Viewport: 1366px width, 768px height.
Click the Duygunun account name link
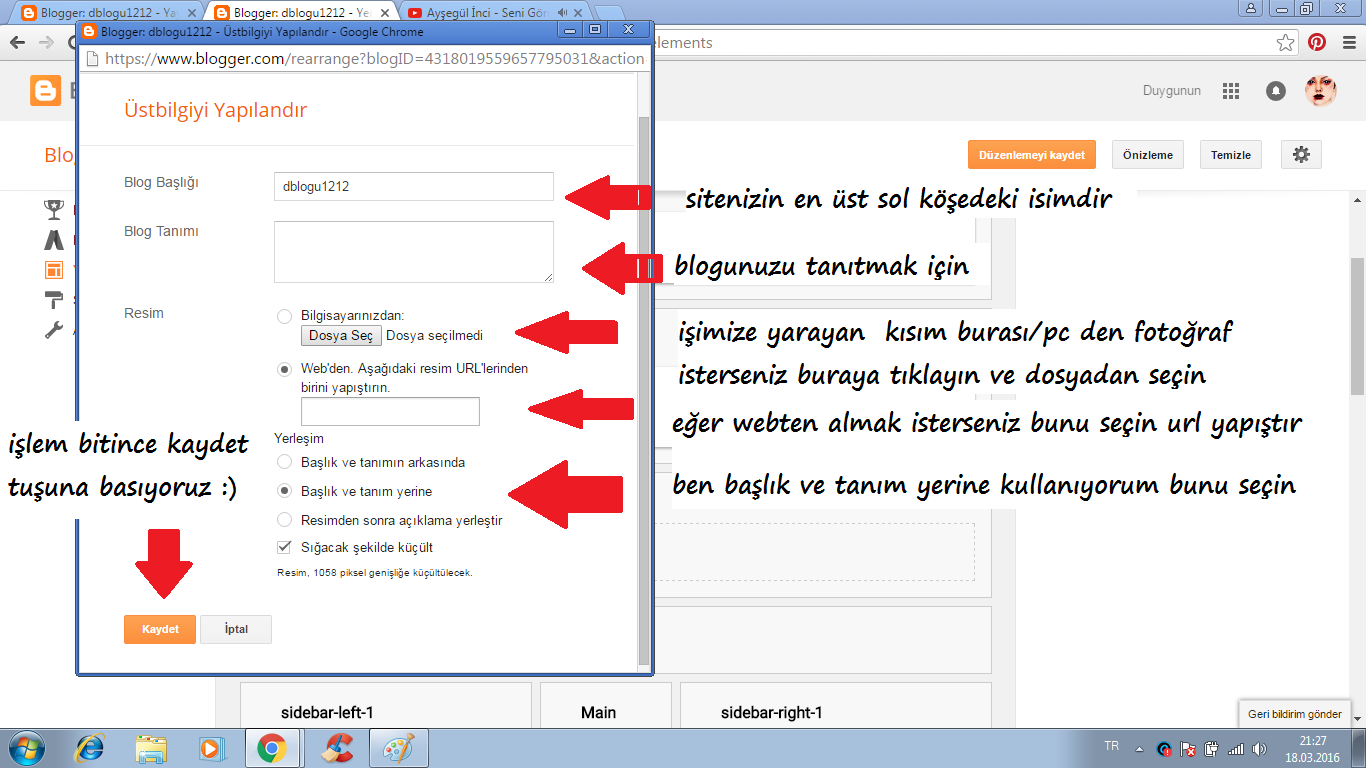click(1172, 91)
